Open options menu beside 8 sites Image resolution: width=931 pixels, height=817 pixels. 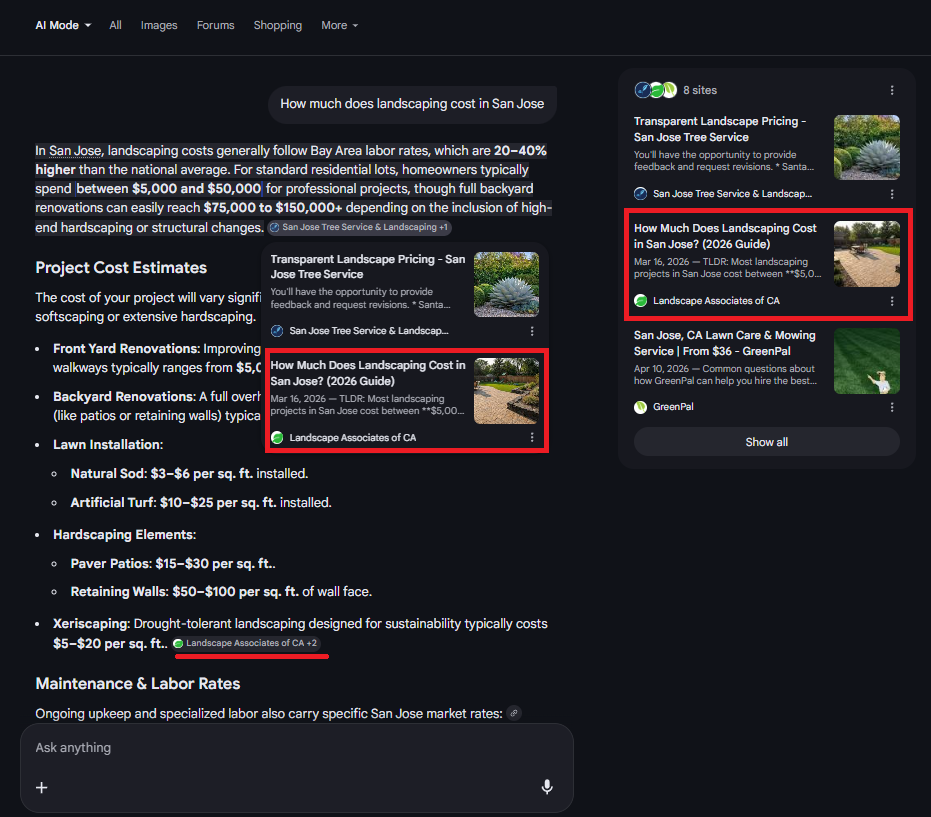tap(892, 90)
